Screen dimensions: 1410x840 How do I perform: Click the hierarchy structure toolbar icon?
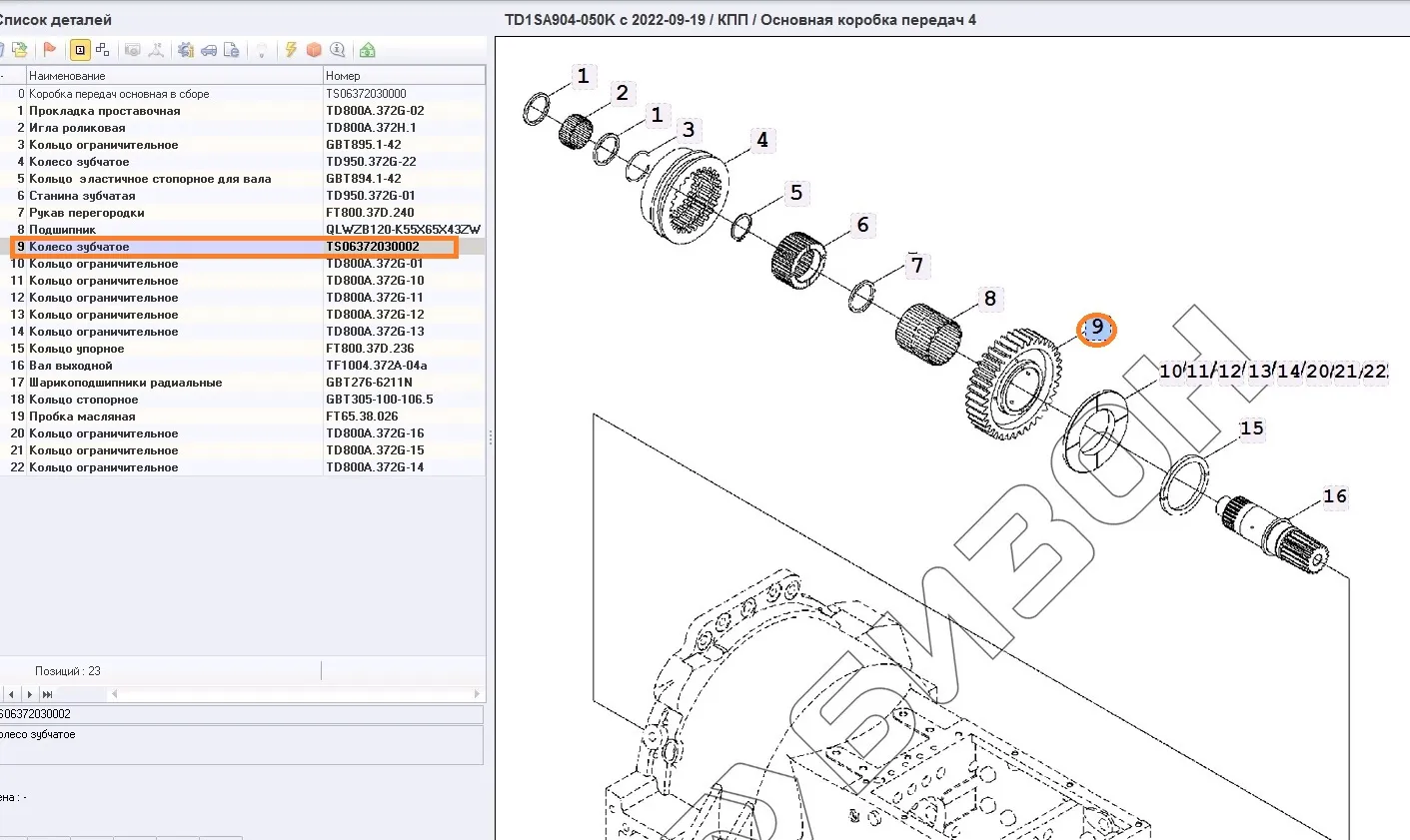coord(102,50)
